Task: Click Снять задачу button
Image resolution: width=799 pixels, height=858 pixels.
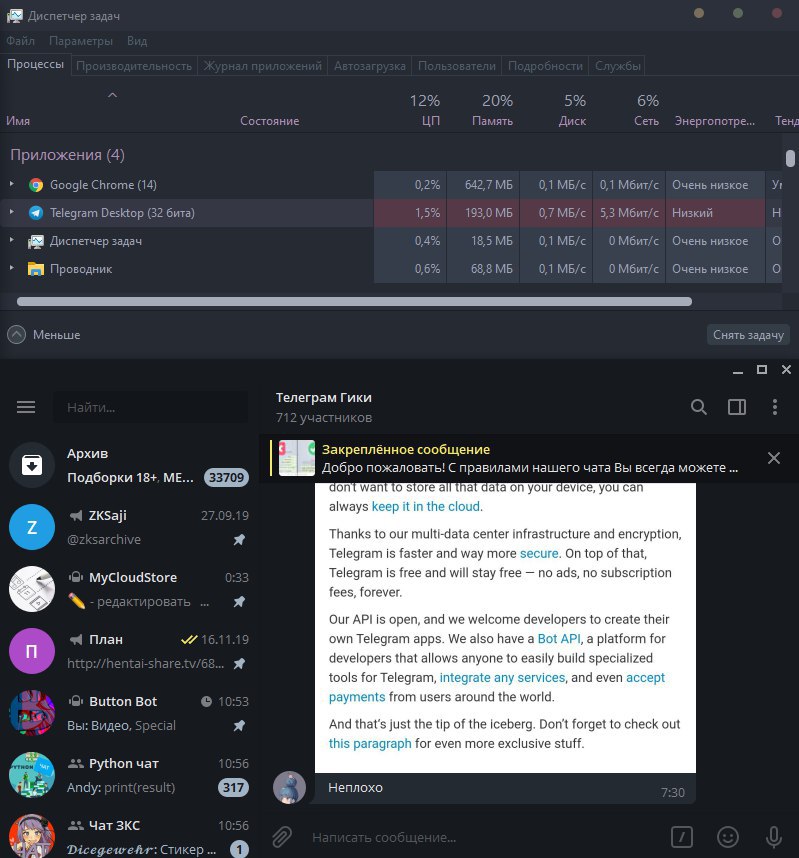Action: (x=748, y=335)
